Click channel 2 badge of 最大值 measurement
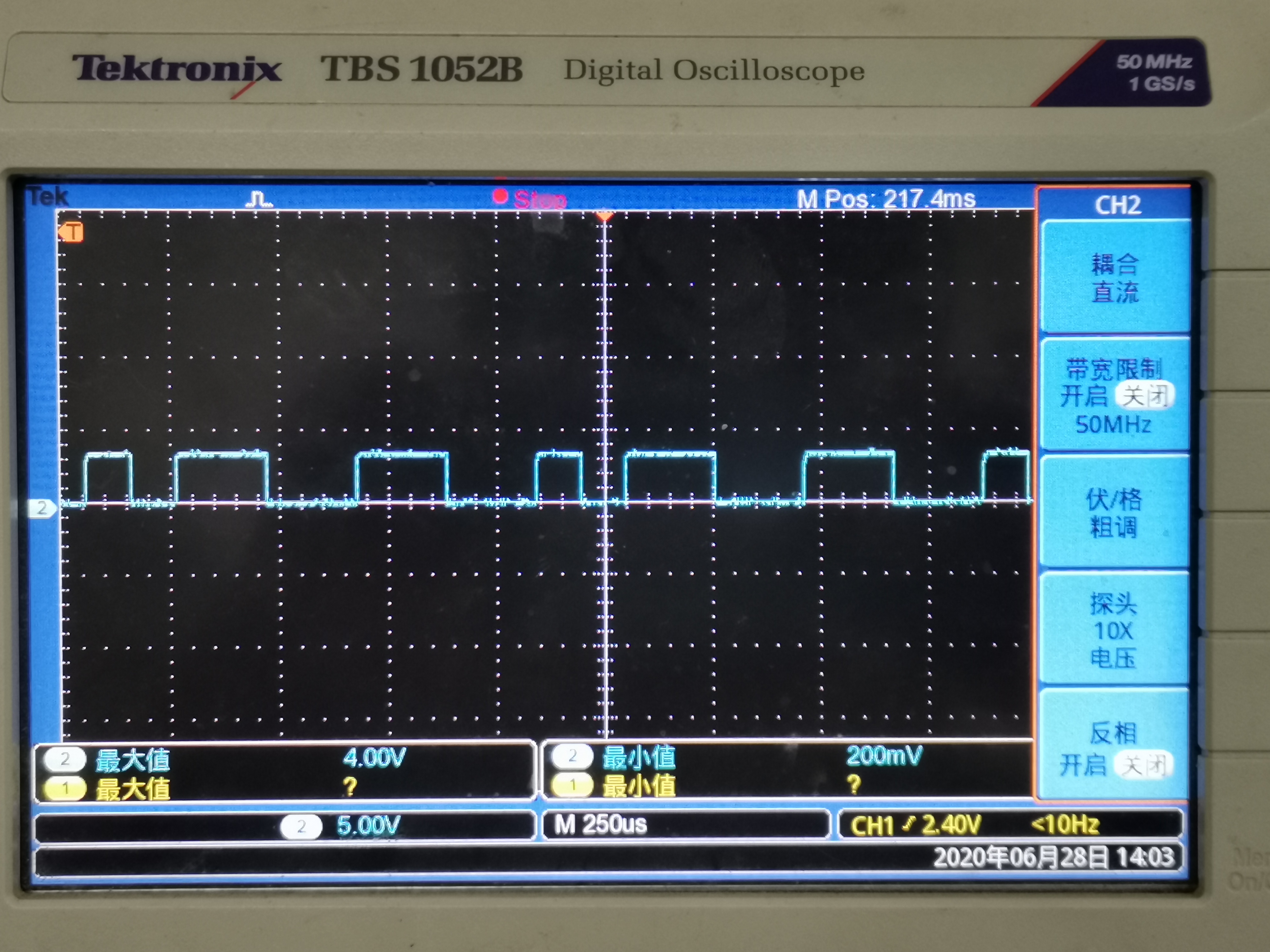1270x952 pixels. coord(65,759)
